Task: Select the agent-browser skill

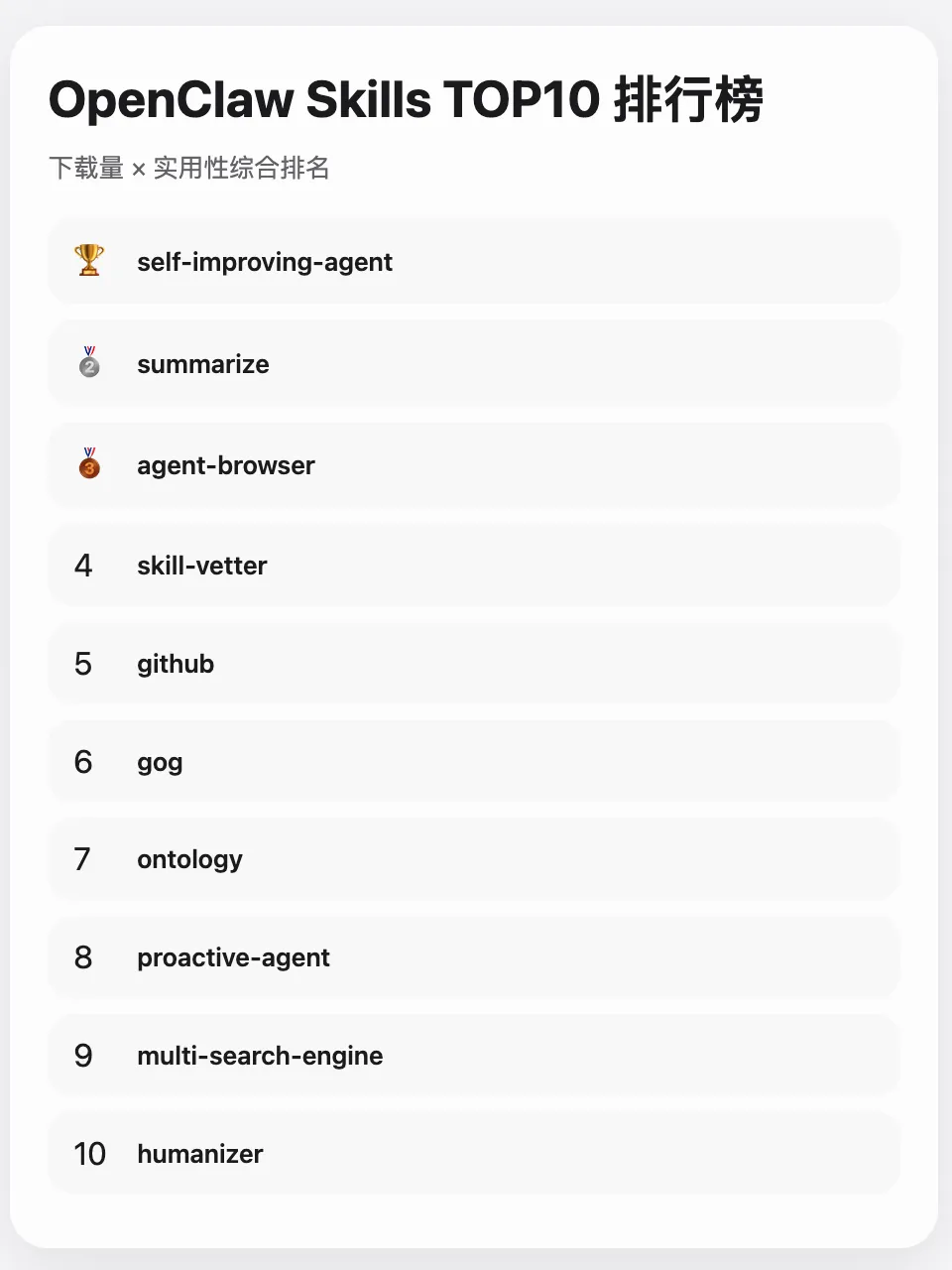Action: tap(474, 464)
